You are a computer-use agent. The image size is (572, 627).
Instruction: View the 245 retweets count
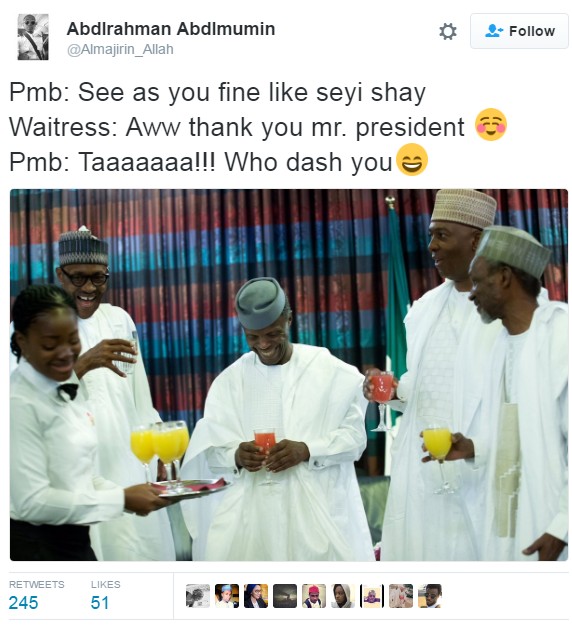click(24, 603)
